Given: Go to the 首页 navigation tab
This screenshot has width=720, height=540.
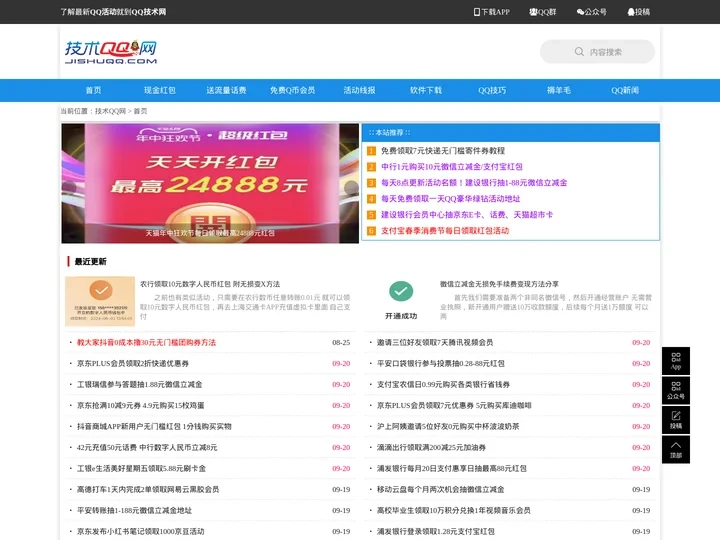Looking at the screenshot, I should point(93,90).
